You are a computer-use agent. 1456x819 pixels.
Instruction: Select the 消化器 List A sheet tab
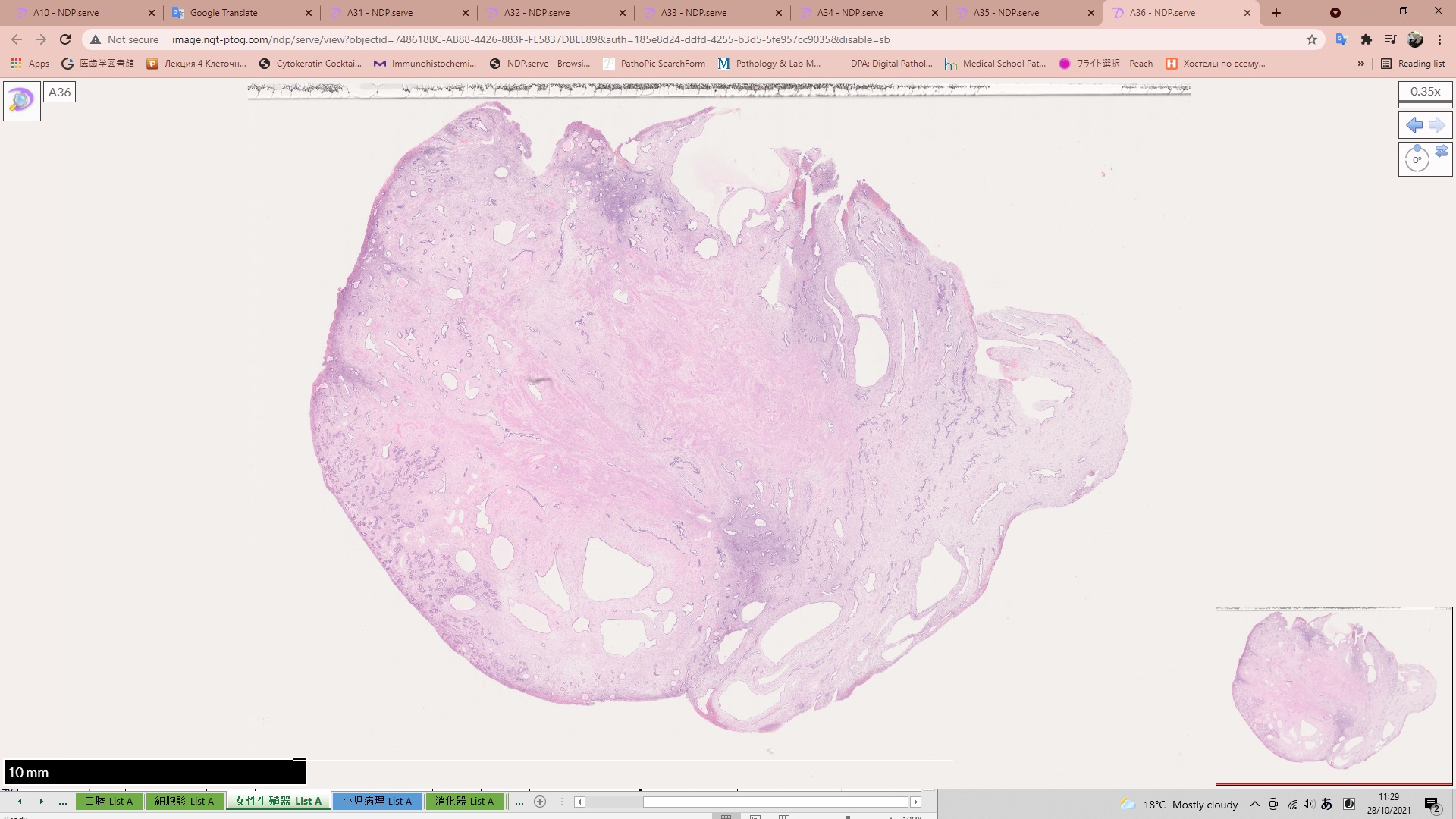(464, 801)
